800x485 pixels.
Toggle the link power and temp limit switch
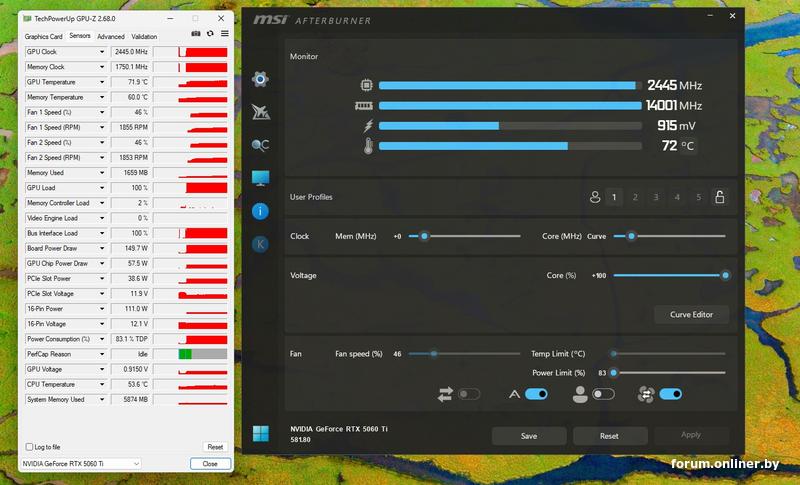(469, 394)
